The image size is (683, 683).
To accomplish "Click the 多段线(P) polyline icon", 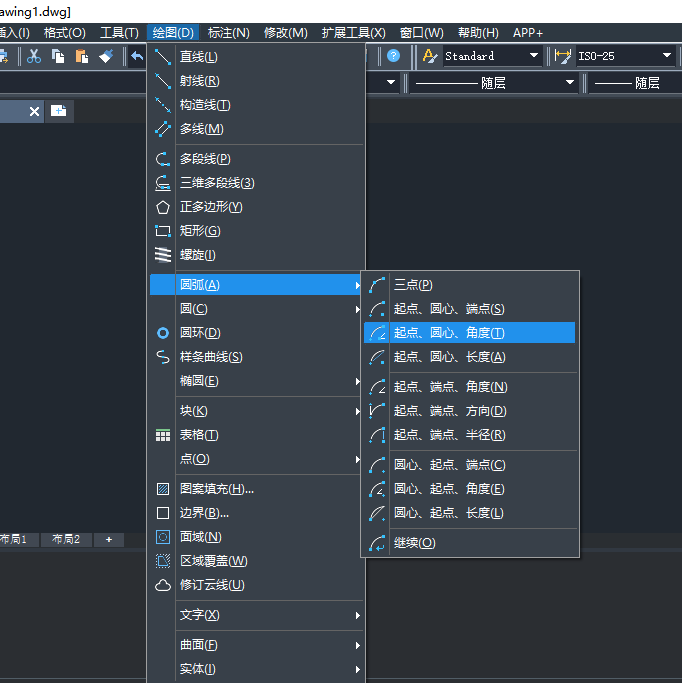I will pyautogui.click(x=163, y=159).
